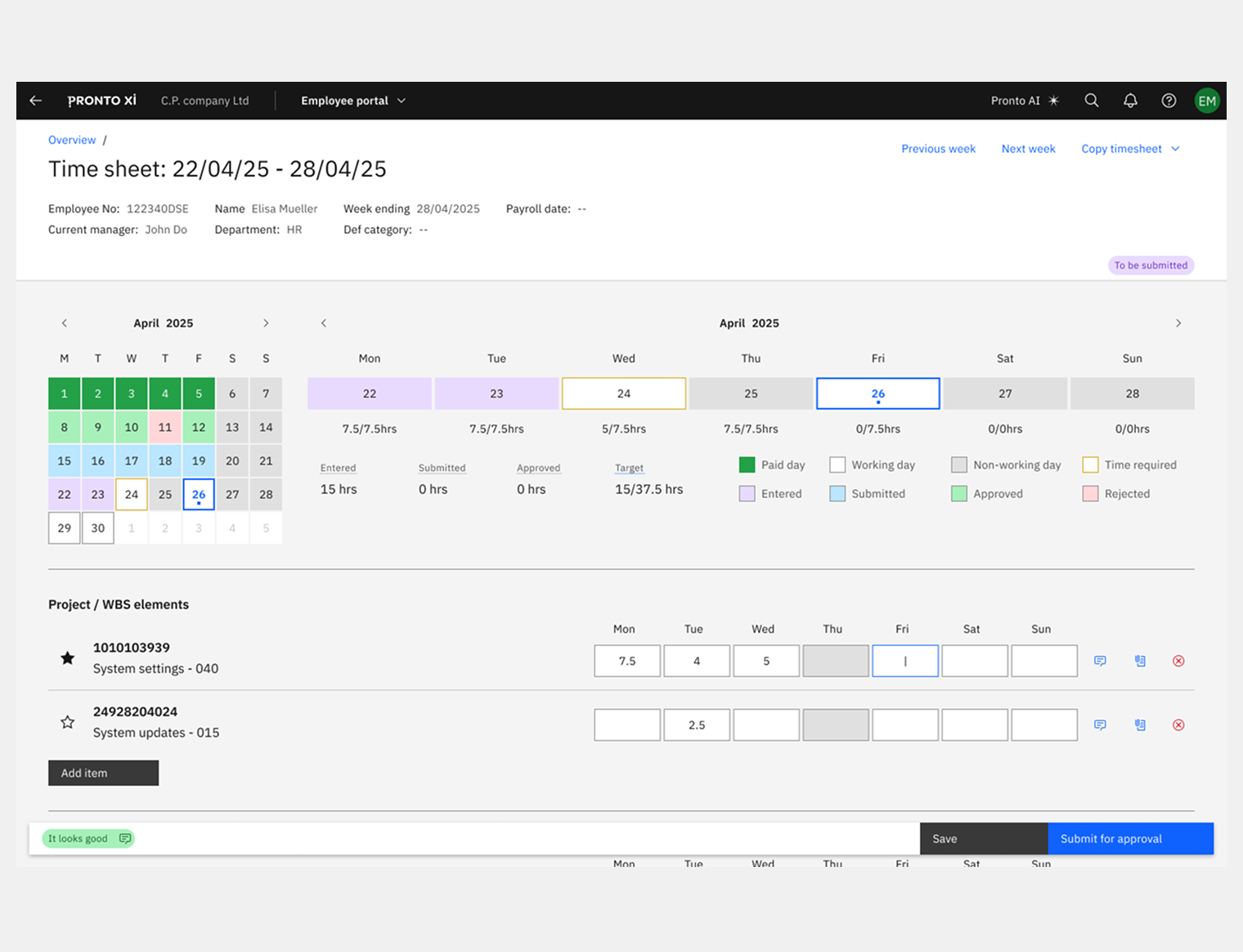Open search with the magnifier icon
Viewport: 1243px width, 952px height.
coord(1091,101)
